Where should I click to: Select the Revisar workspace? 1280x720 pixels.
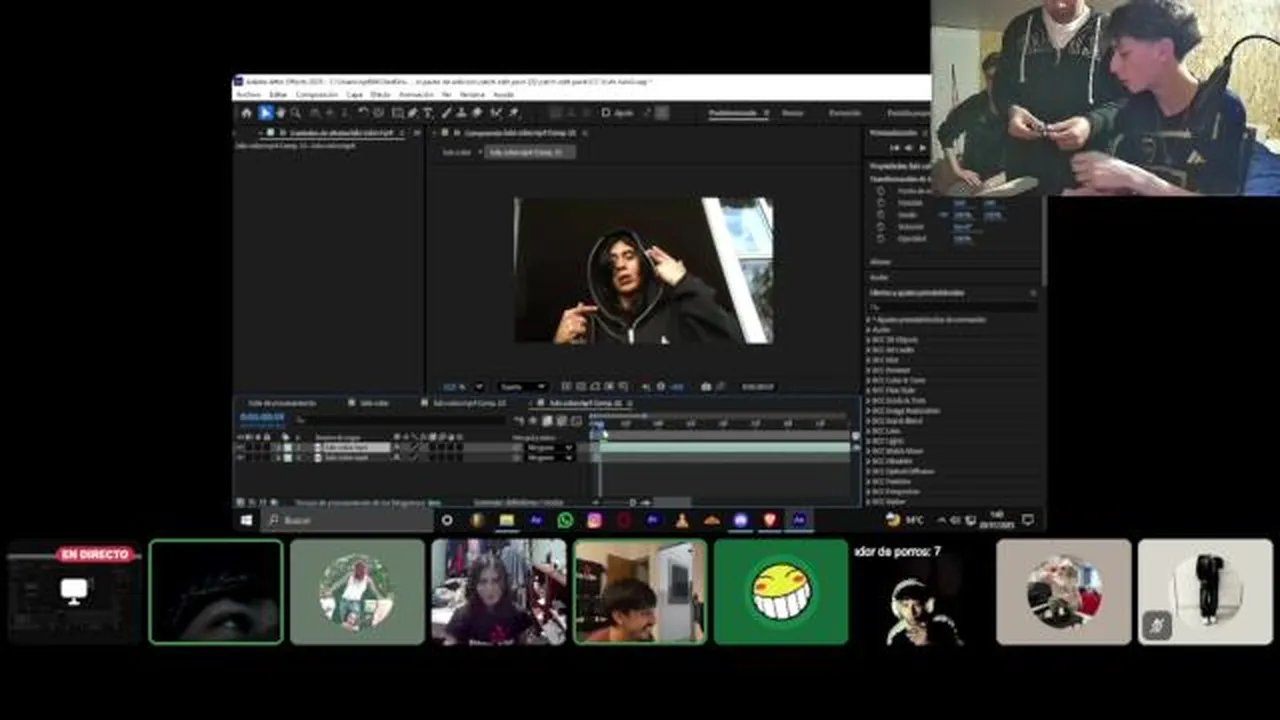tap(793, 113)
